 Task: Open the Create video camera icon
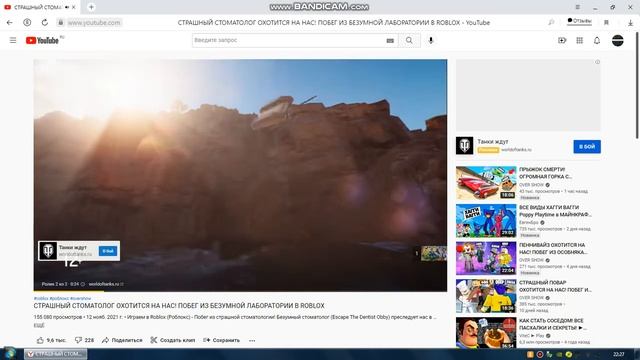[562, 40]
